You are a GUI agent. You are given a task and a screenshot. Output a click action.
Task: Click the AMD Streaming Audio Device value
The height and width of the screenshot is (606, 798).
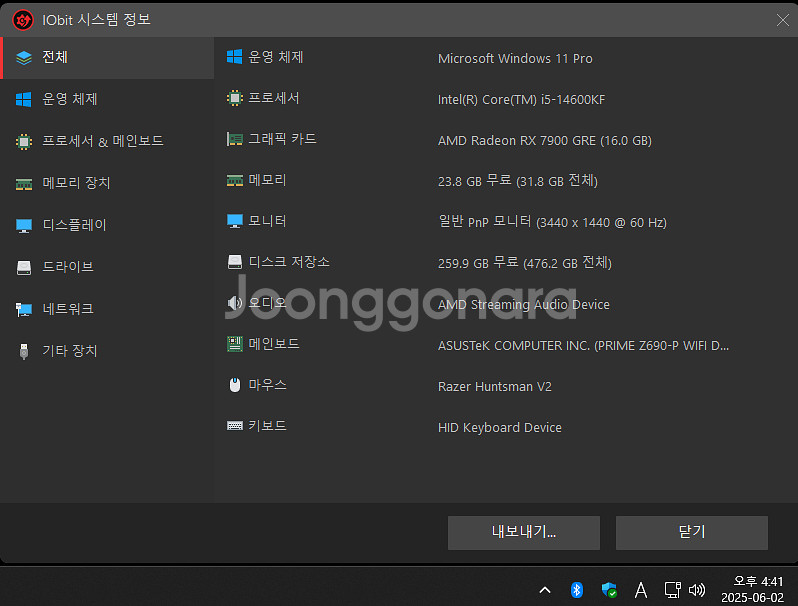524,305
